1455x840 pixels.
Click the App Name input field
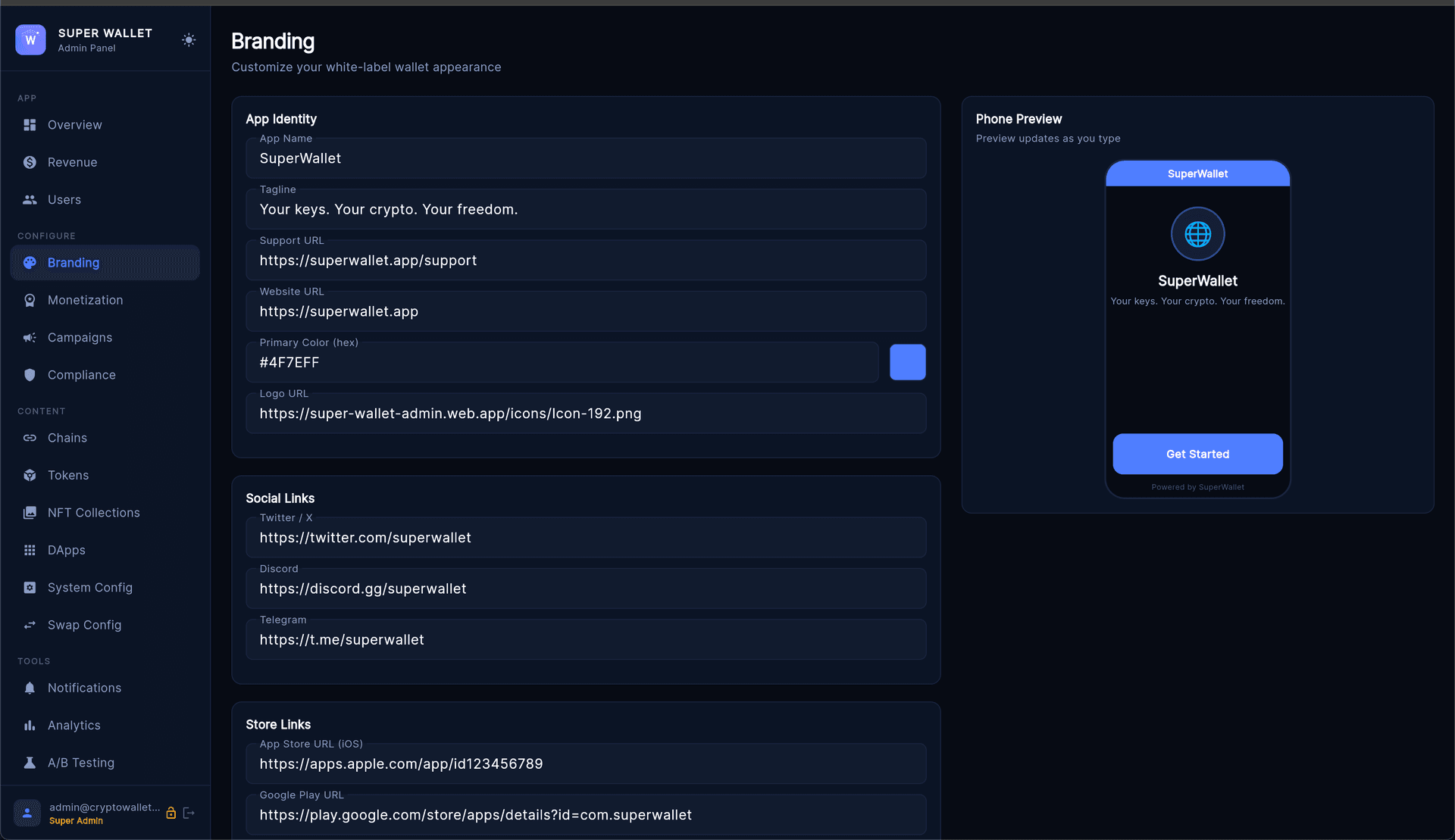[586, 158]
